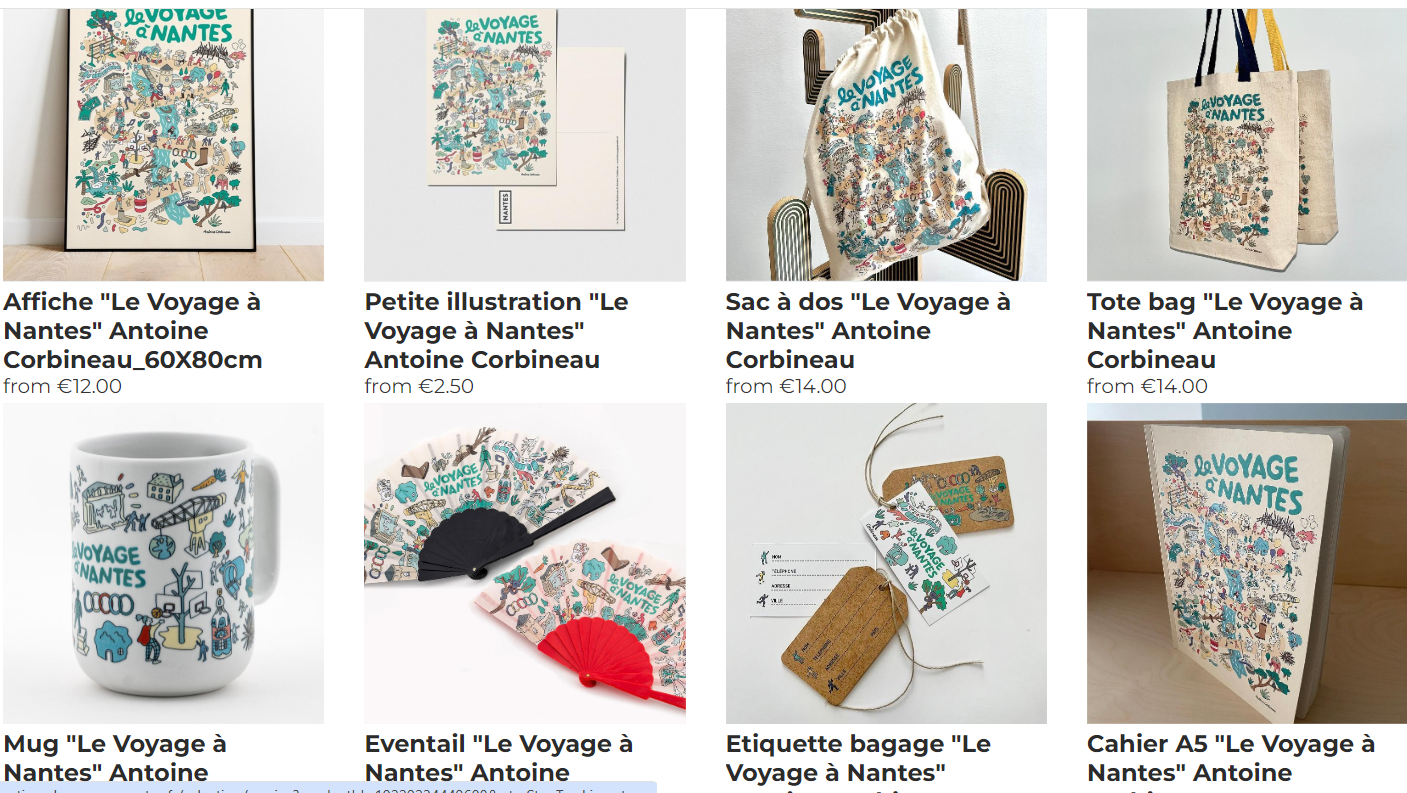This screenshot has height=793, width=1407.
Task: Click the Tote bag product title
Action: click(1225, 331)
